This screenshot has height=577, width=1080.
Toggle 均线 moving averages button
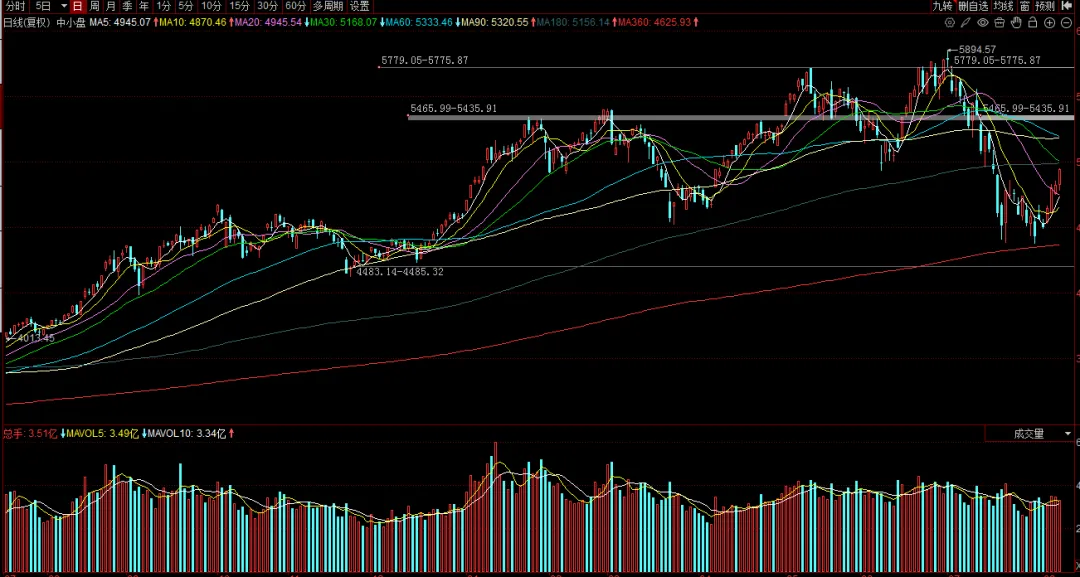coord(1003,6)
